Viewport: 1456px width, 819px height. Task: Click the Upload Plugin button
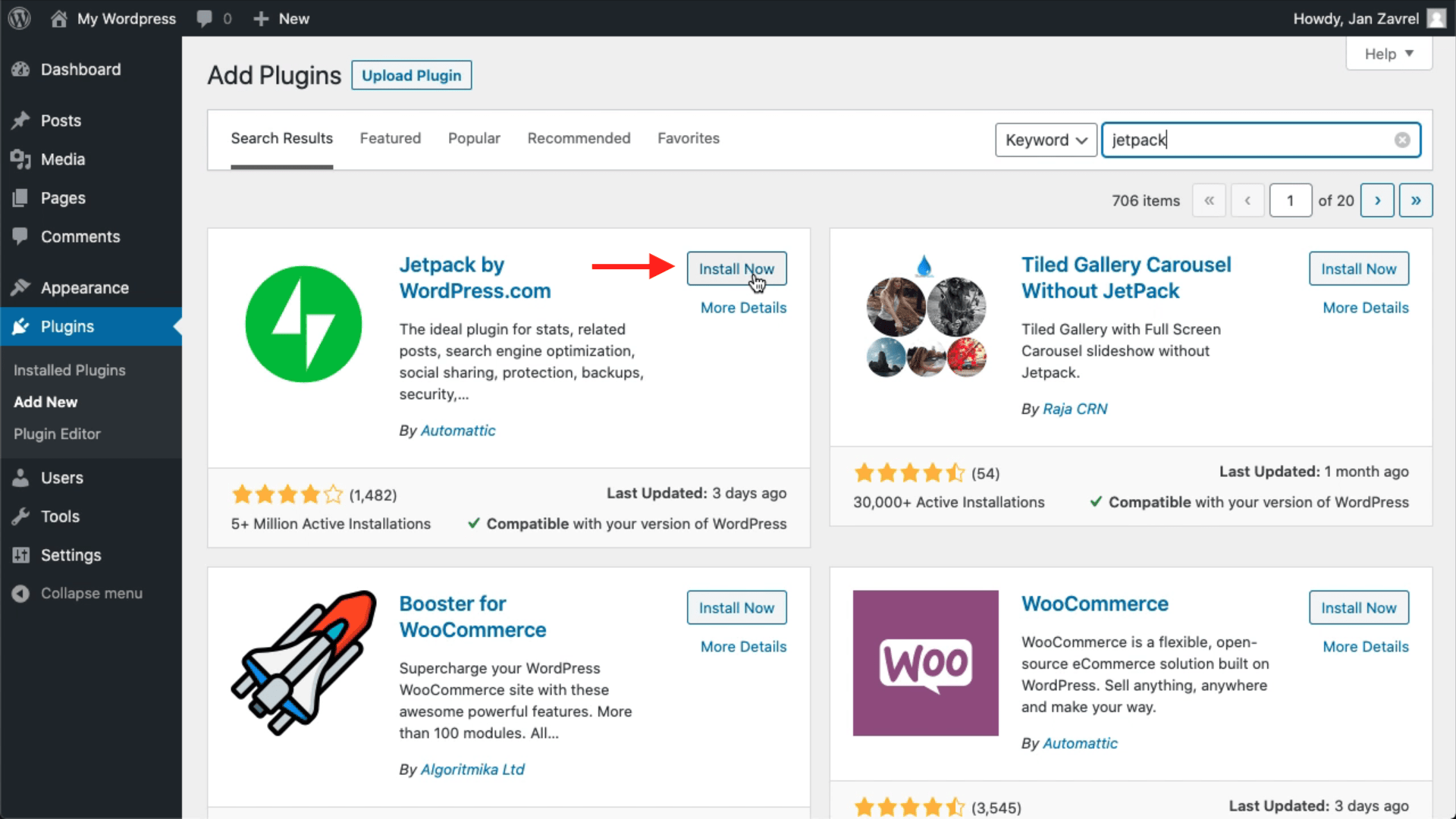(x=412, y=75)
